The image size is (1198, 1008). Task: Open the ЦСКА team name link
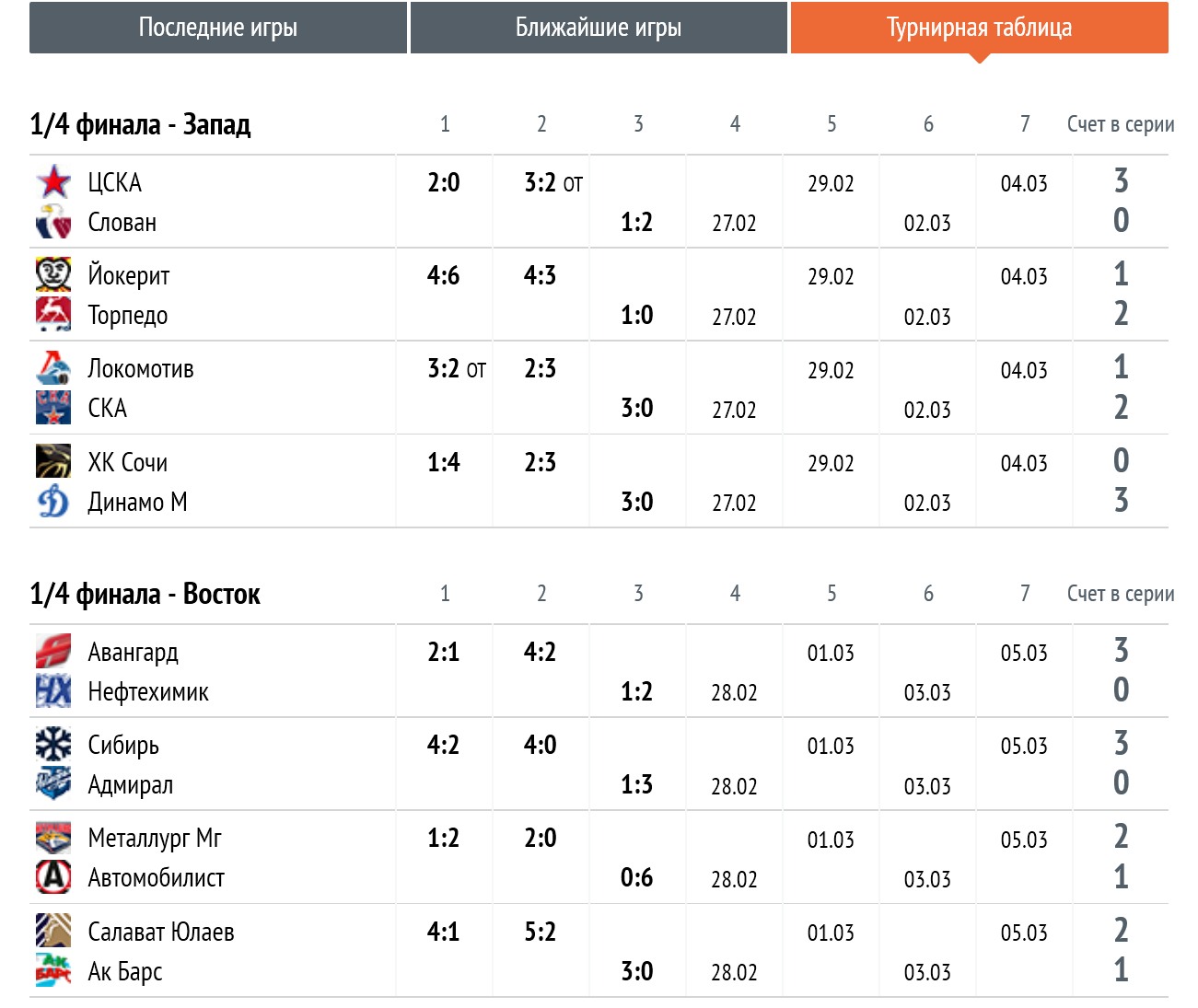[x=115, y=183]
